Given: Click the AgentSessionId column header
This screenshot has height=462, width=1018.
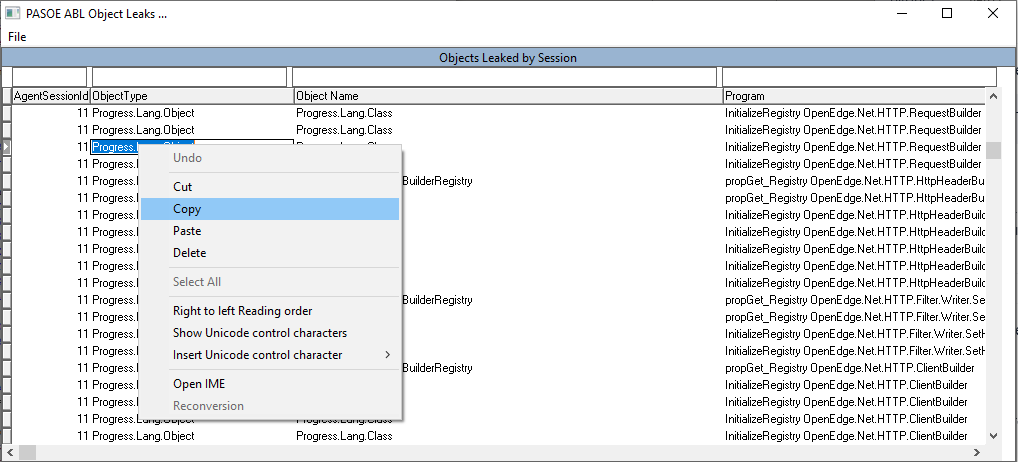Looking at the screenshot, I should tap(51, 96).
